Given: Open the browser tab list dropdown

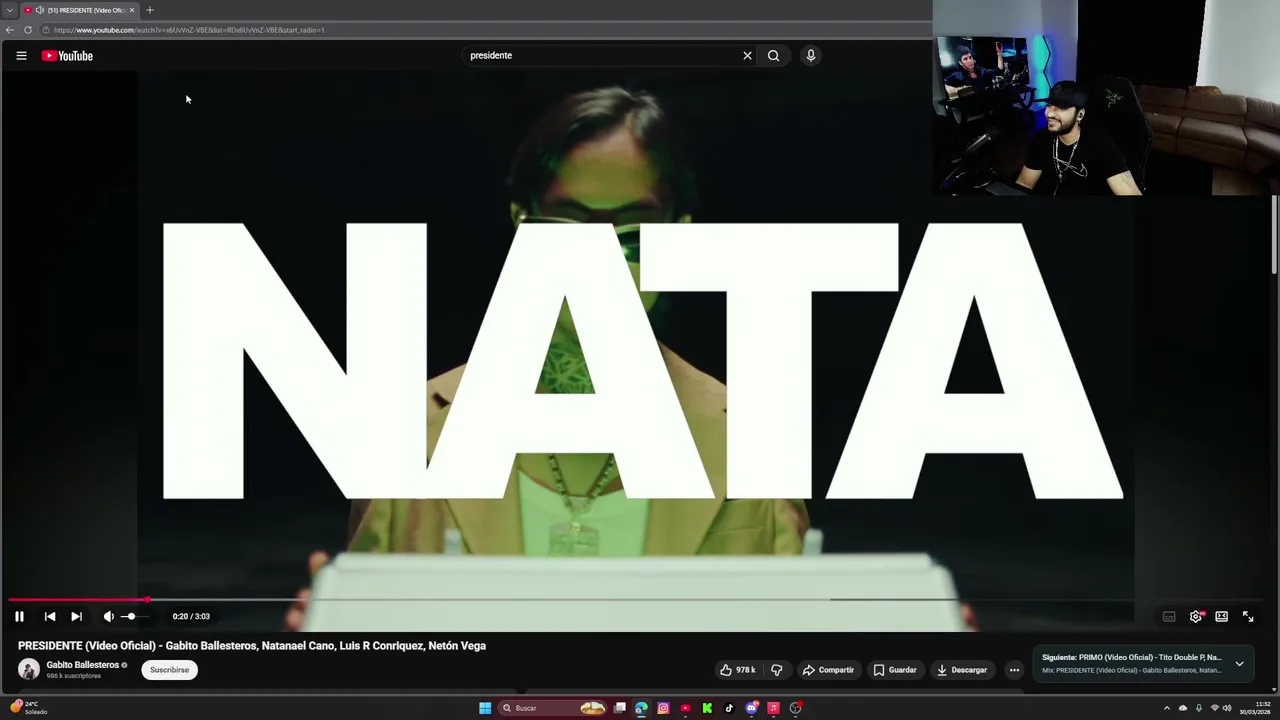Looking at the screenshot, I should [x=9, y=10].
